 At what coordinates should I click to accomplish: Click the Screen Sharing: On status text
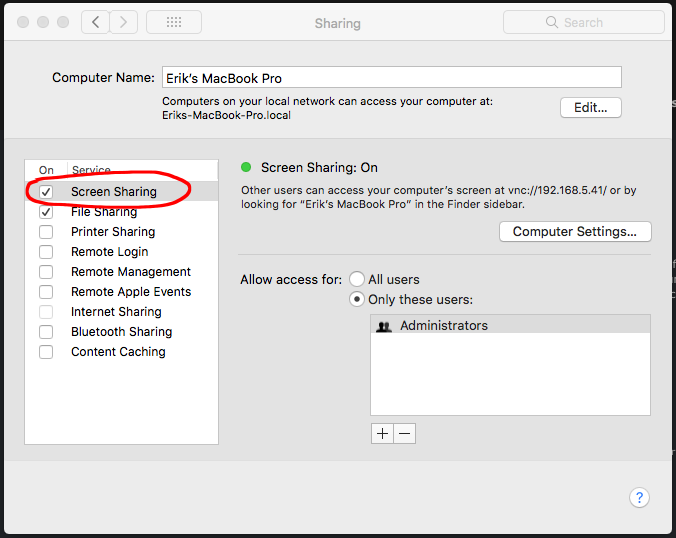tap(319, 167)
